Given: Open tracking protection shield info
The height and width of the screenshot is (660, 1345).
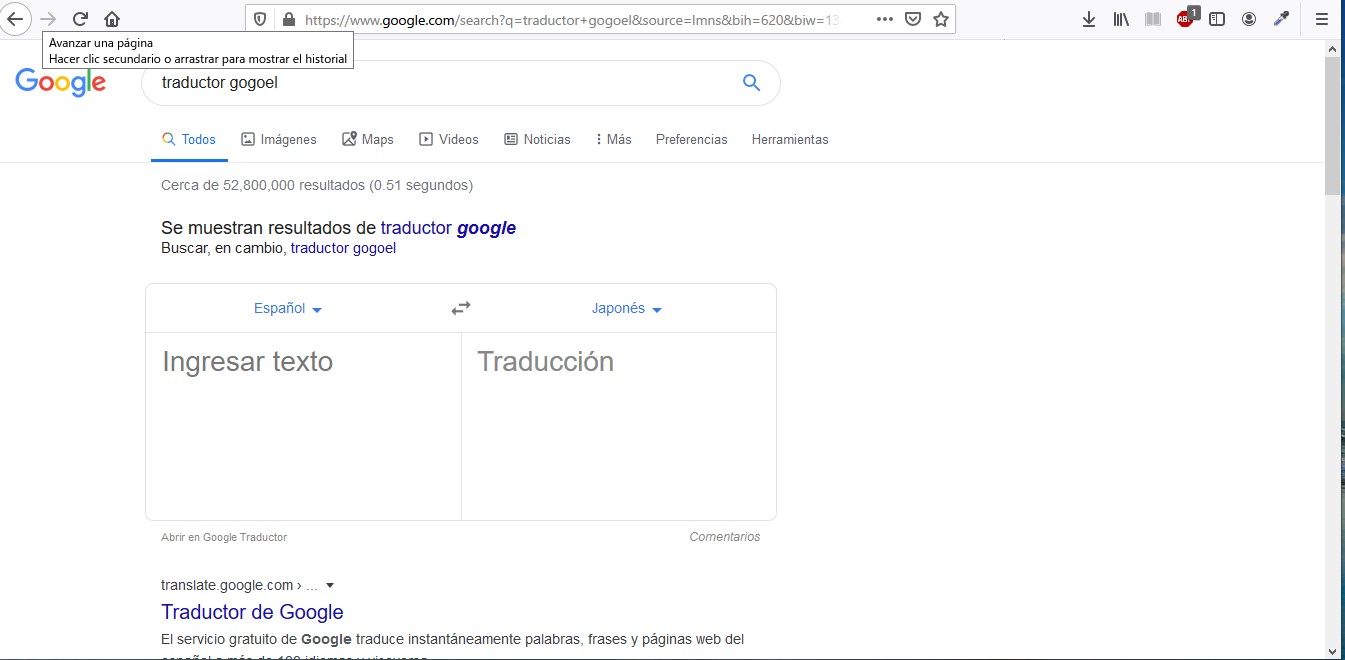Looking at the screenshot, I should pyautogui.click(x=260, y=19).
